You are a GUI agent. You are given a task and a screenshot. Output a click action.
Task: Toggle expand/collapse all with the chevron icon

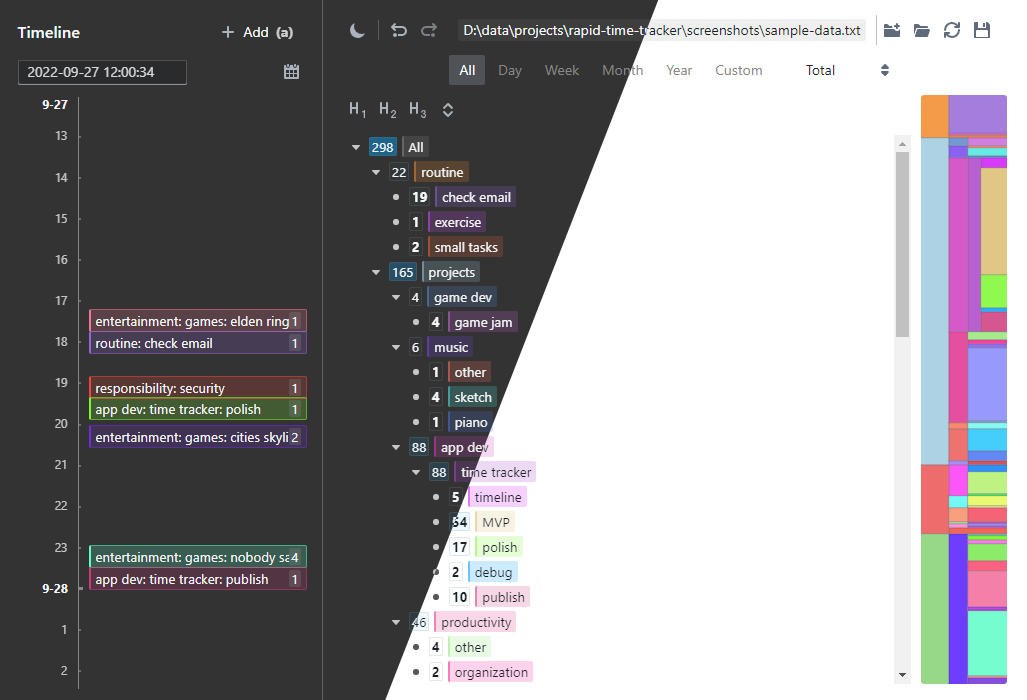(448, 110)
